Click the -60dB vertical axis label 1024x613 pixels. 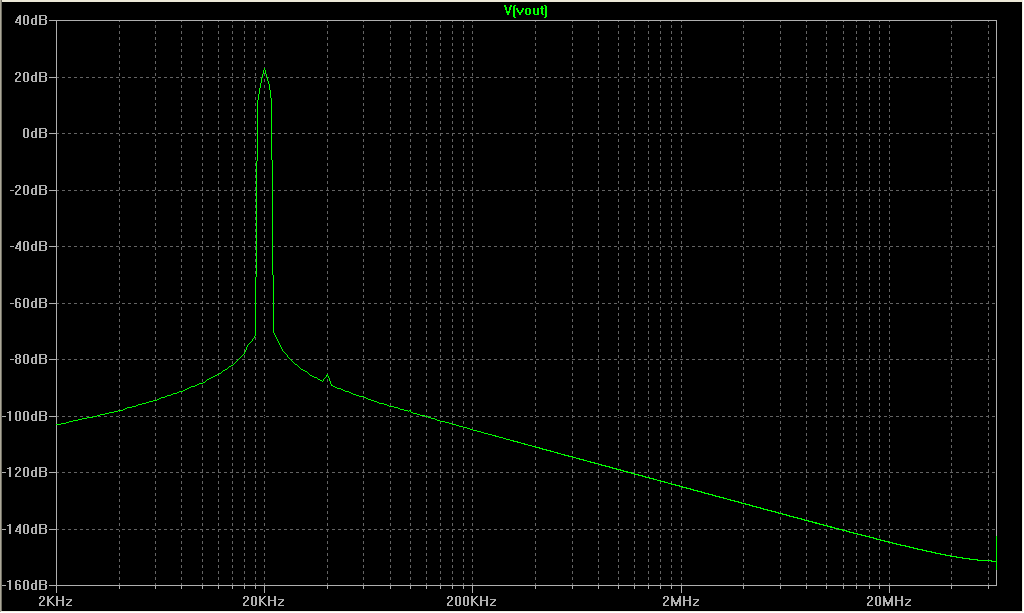tap(29, 303)
